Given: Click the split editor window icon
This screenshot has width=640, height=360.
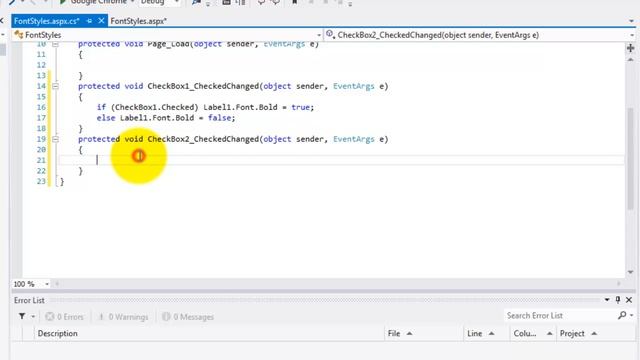Looking at the screenshot, I should [x=630, y=48].
